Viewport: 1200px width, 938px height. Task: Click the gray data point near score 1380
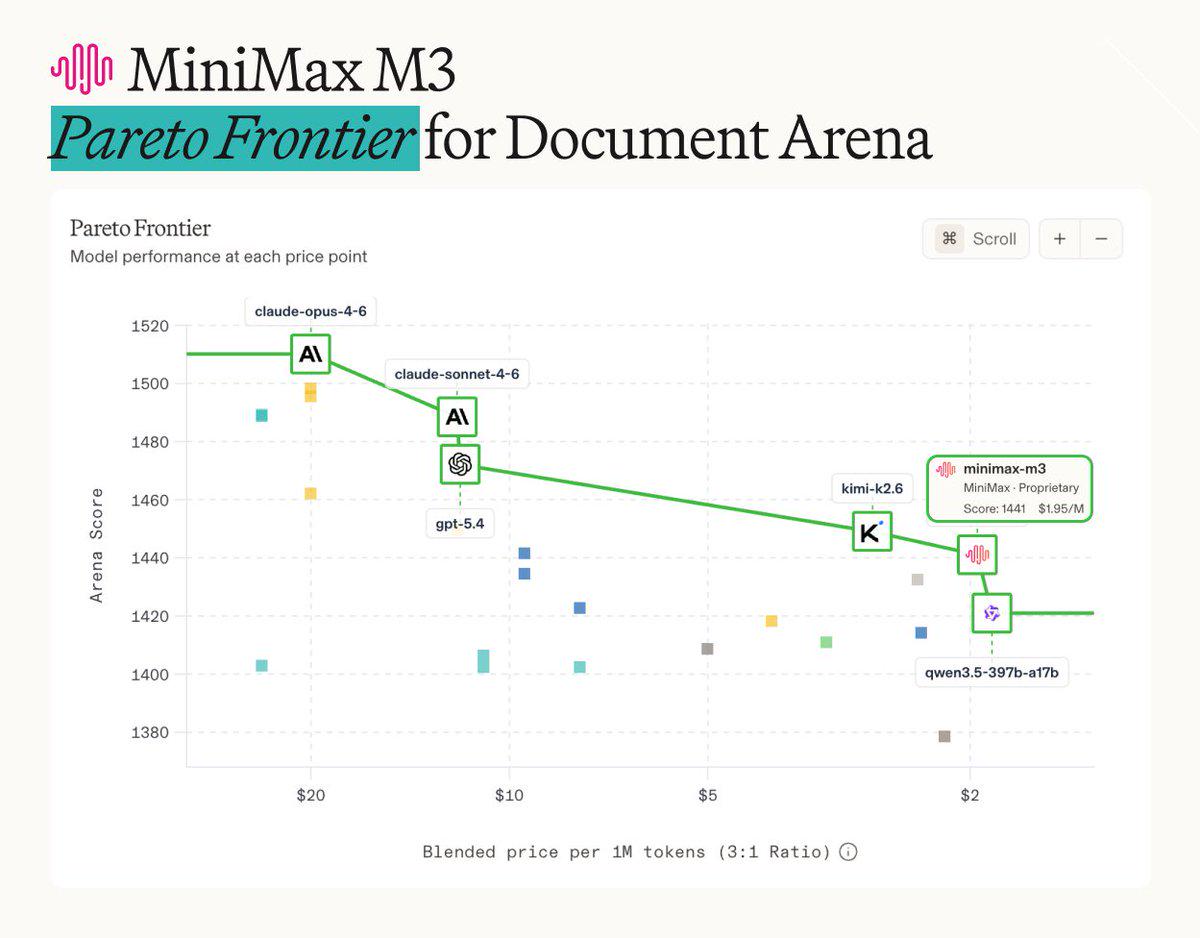click(944, 736)
